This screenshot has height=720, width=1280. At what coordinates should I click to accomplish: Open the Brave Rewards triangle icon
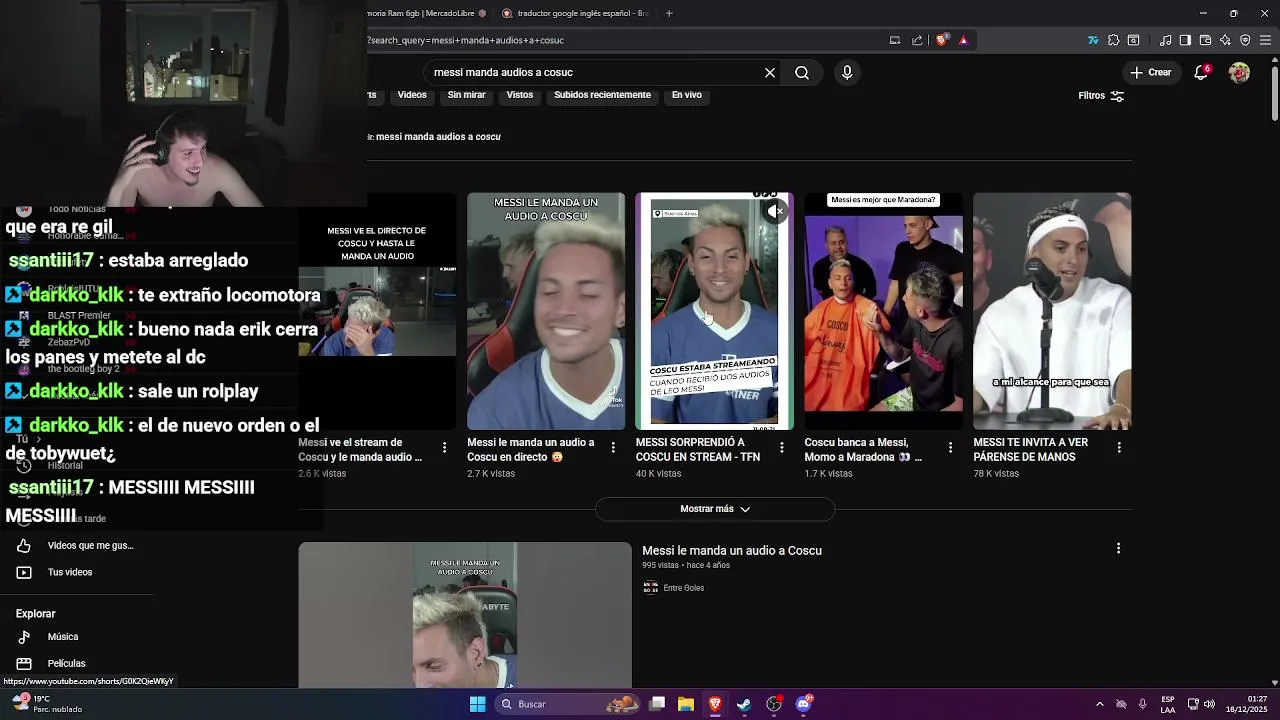click(x=963, y=40)
